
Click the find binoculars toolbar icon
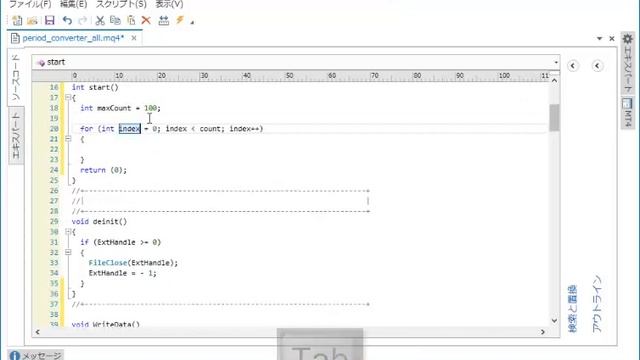point(164,20)
